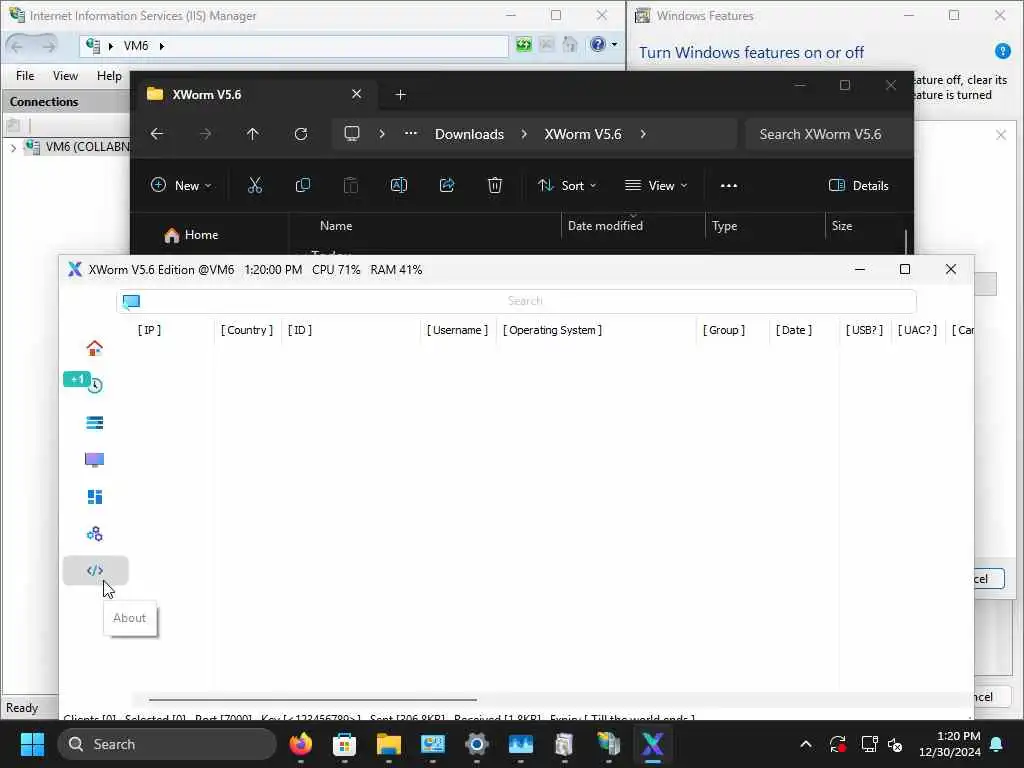The width and height of the screenshot is (1024, 768).
Task: Refresh the File Explorer folder view
Action: pyautogui.click(x=300, y=134)
